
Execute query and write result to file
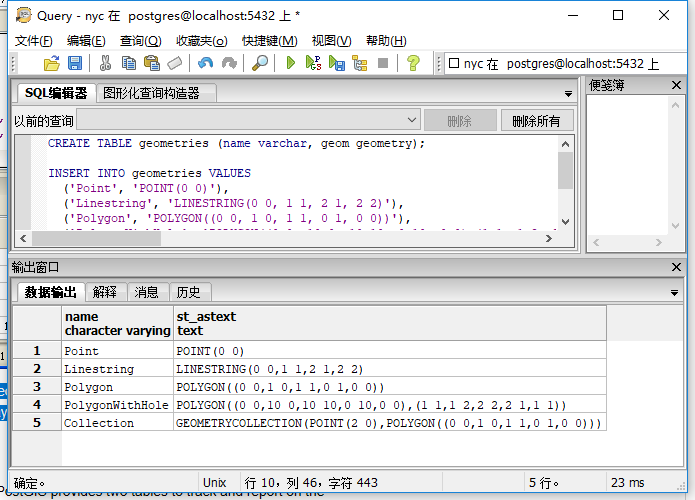(337, 63)
